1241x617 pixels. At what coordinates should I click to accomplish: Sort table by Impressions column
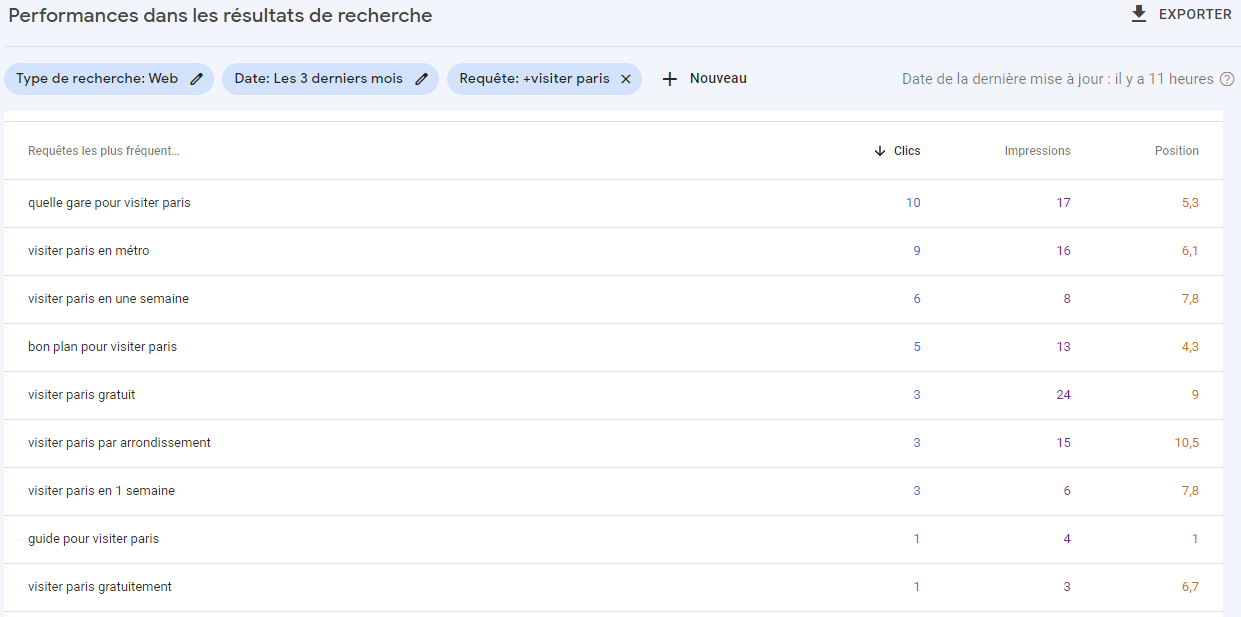[1037, 151]
